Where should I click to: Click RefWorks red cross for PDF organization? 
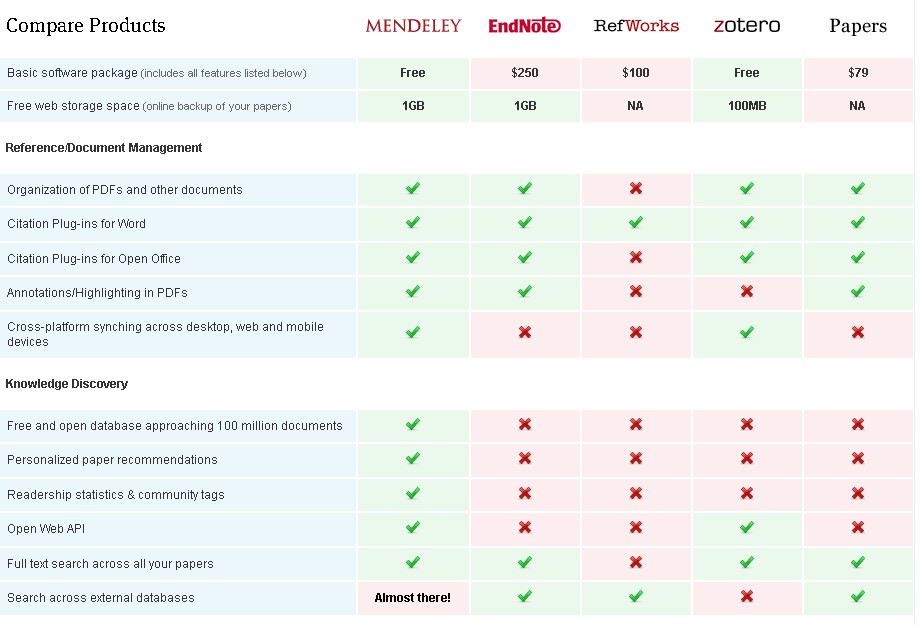point(636,188)
